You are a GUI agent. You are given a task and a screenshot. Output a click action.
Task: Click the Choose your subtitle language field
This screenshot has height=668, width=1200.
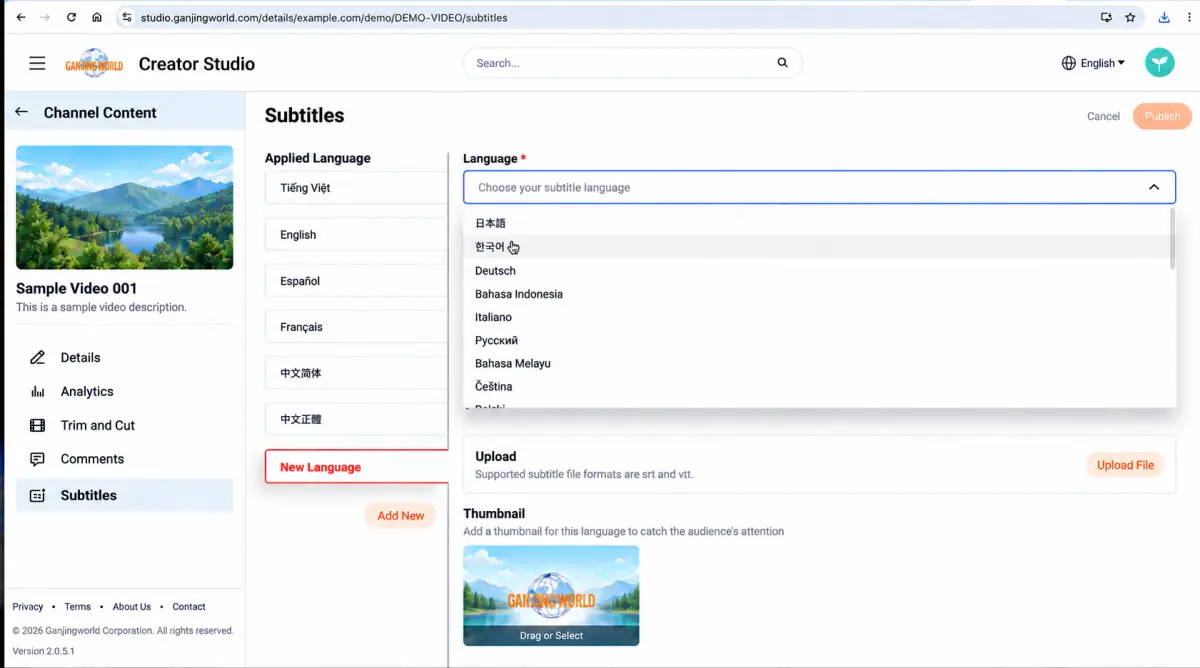point(819,187)
